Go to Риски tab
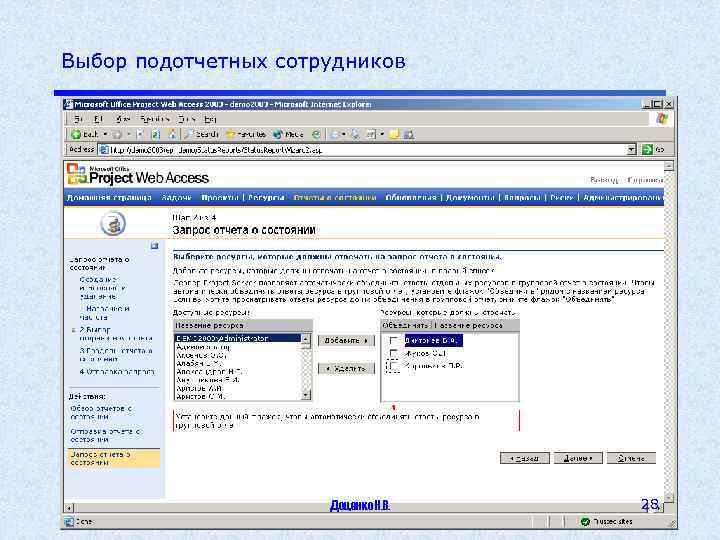The image size is (720, 540). [562, 197]
